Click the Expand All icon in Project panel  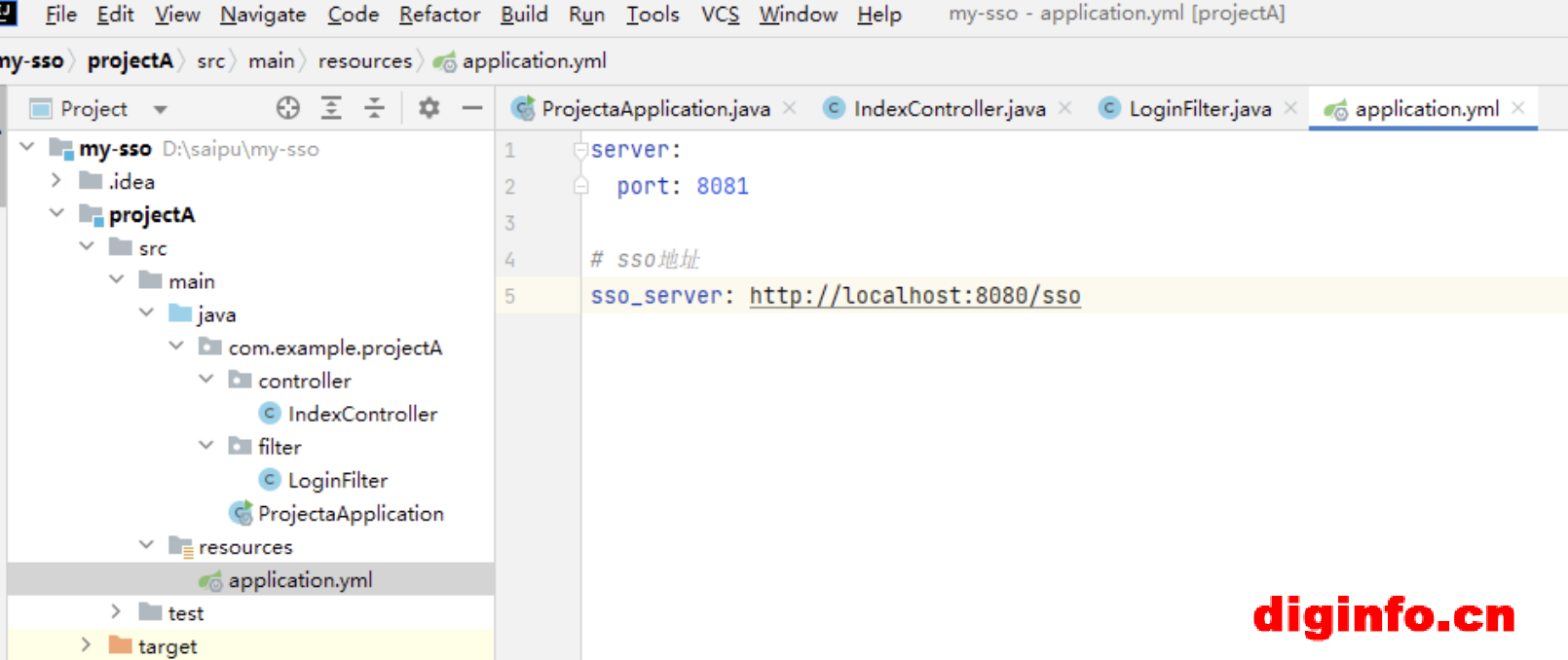331,108
